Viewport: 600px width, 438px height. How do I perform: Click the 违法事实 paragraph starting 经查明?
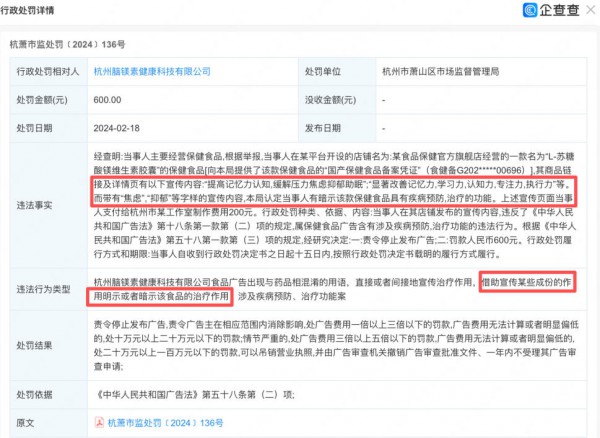click(335, 205)
